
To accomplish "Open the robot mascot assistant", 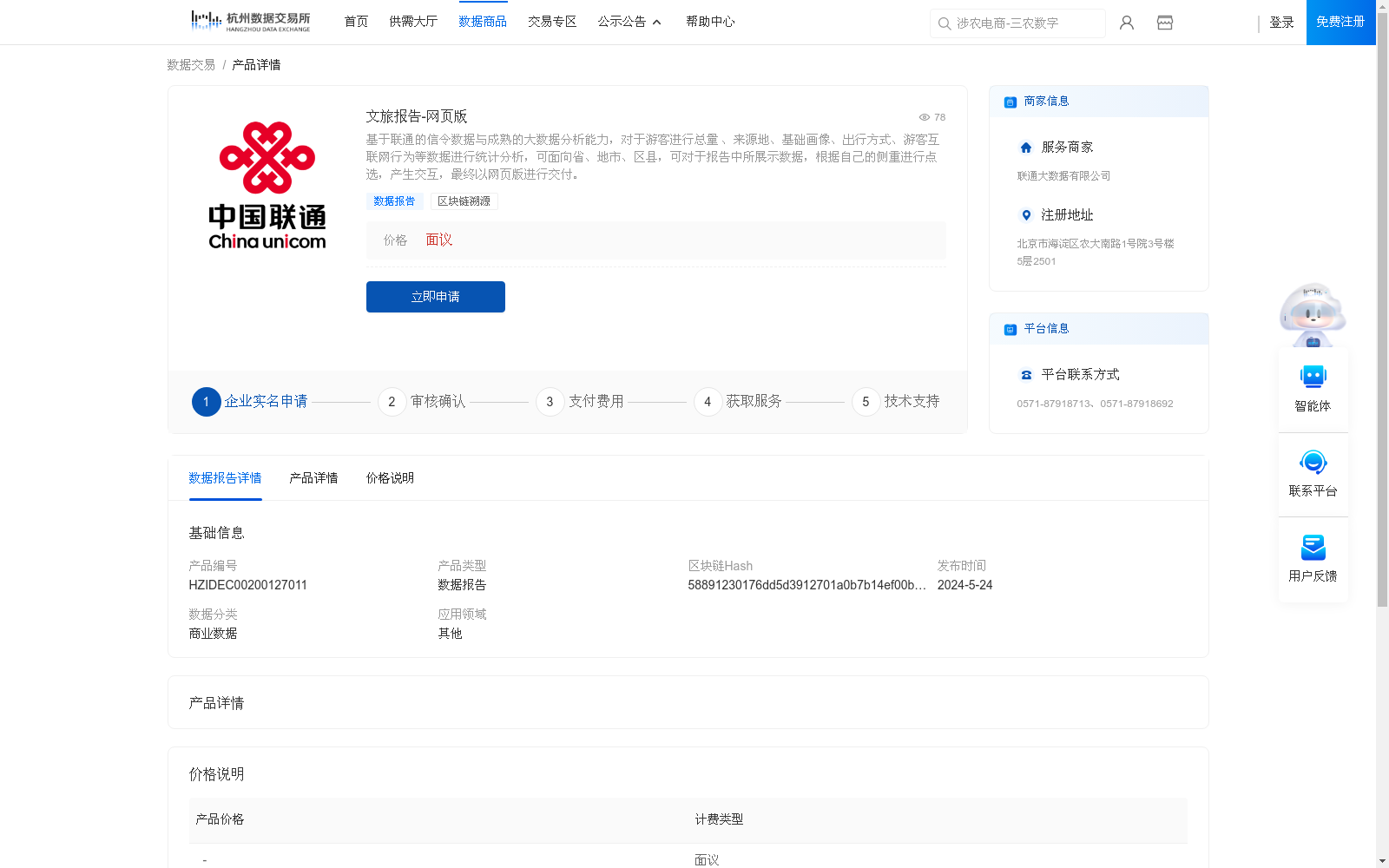I will click(x=1313, y=314).
